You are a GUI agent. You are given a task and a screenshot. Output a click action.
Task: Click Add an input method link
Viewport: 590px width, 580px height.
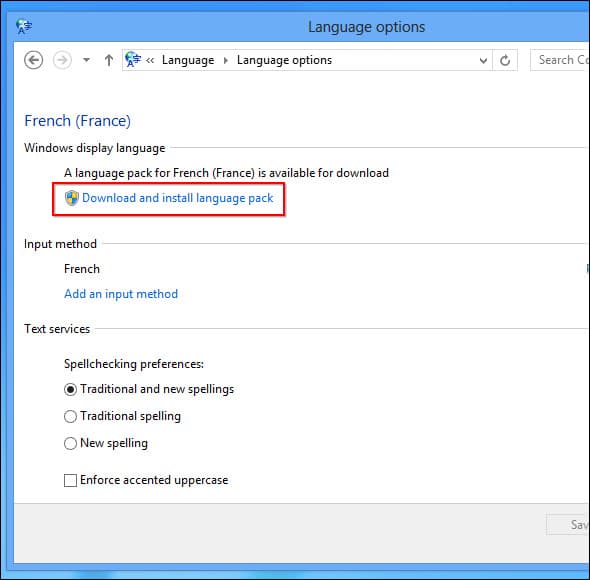click(x=121, y=294)
